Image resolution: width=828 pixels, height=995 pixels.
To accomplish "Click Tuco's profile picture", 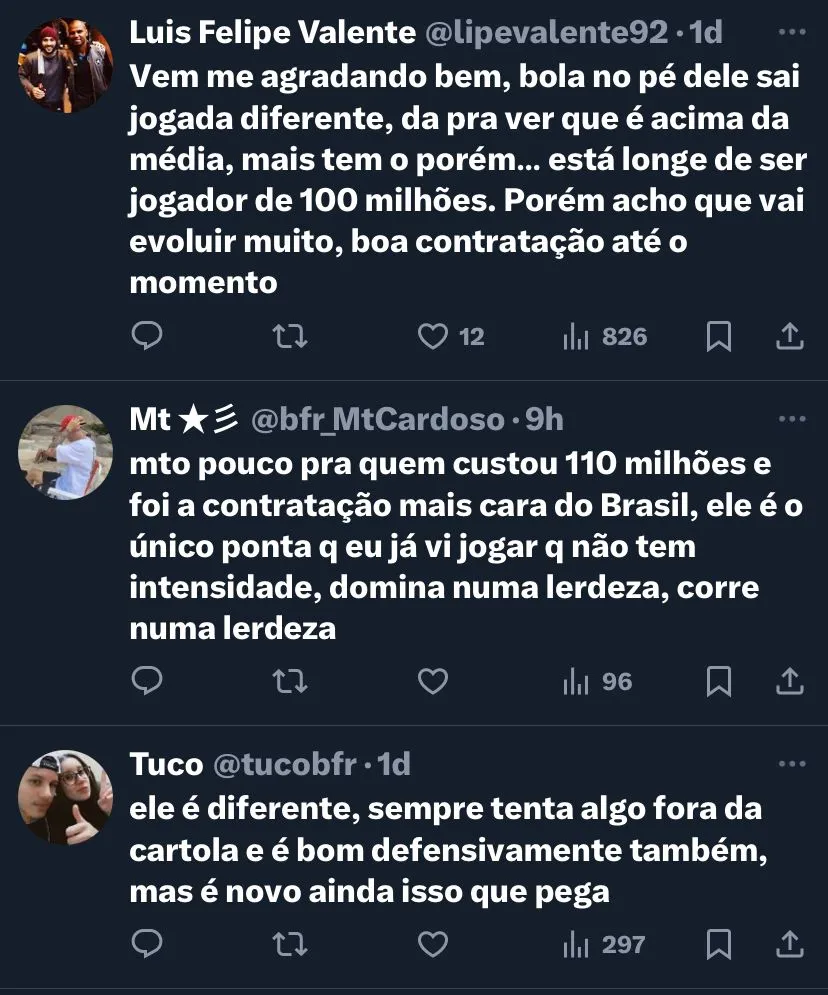I will coord(66,796).
